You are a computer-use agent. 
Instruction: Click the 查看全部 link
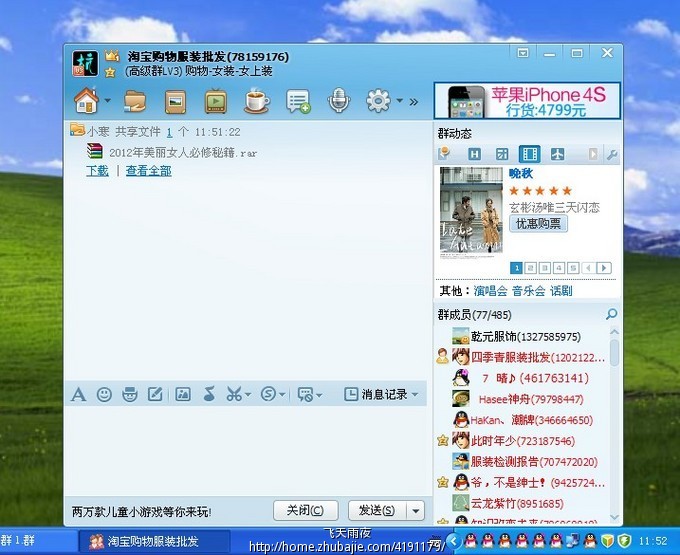(148, 171)
